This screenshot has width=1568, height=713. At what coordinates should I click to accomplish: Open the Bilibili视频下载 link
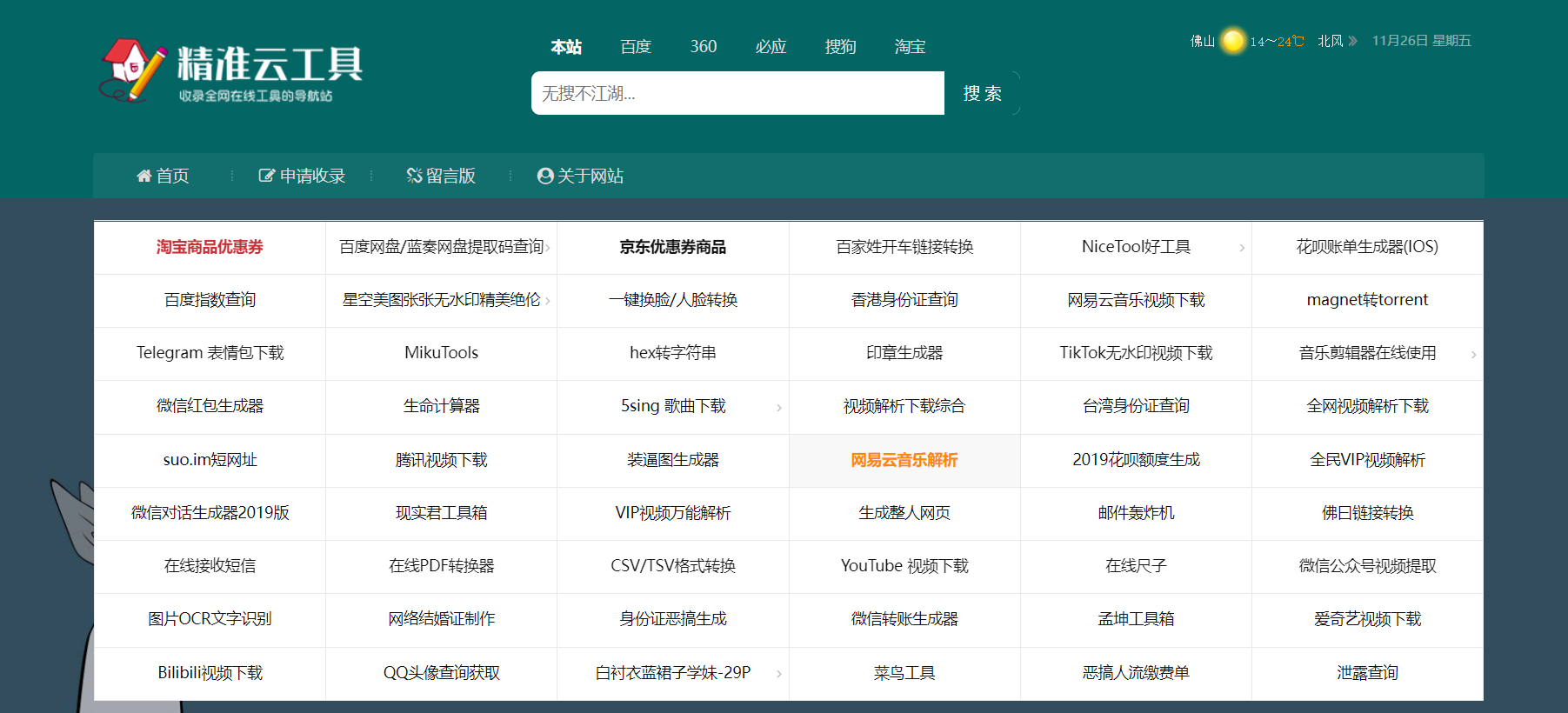pyautogui.click(x=210, y=673)
